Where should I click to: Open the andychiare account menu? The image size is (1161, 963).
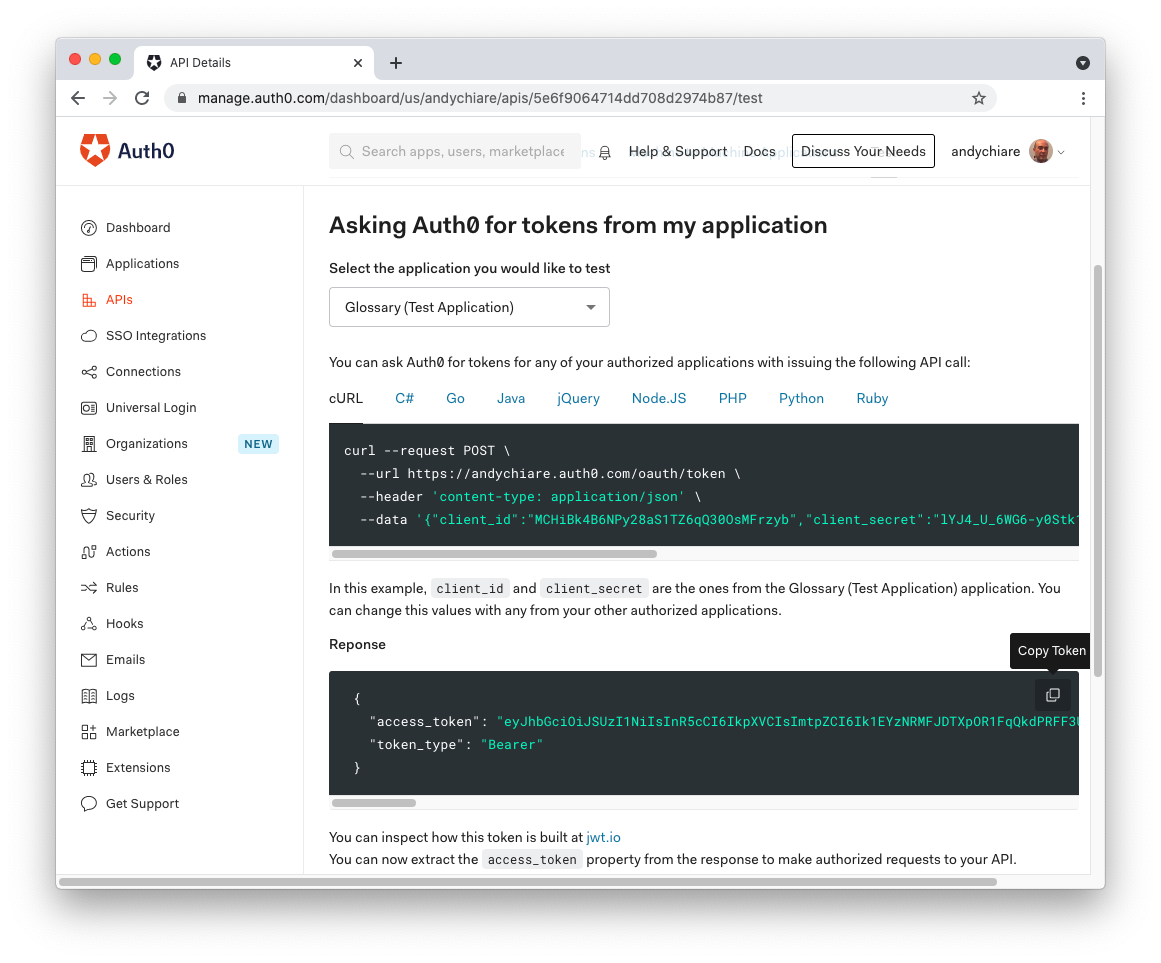click(1007, 152)
